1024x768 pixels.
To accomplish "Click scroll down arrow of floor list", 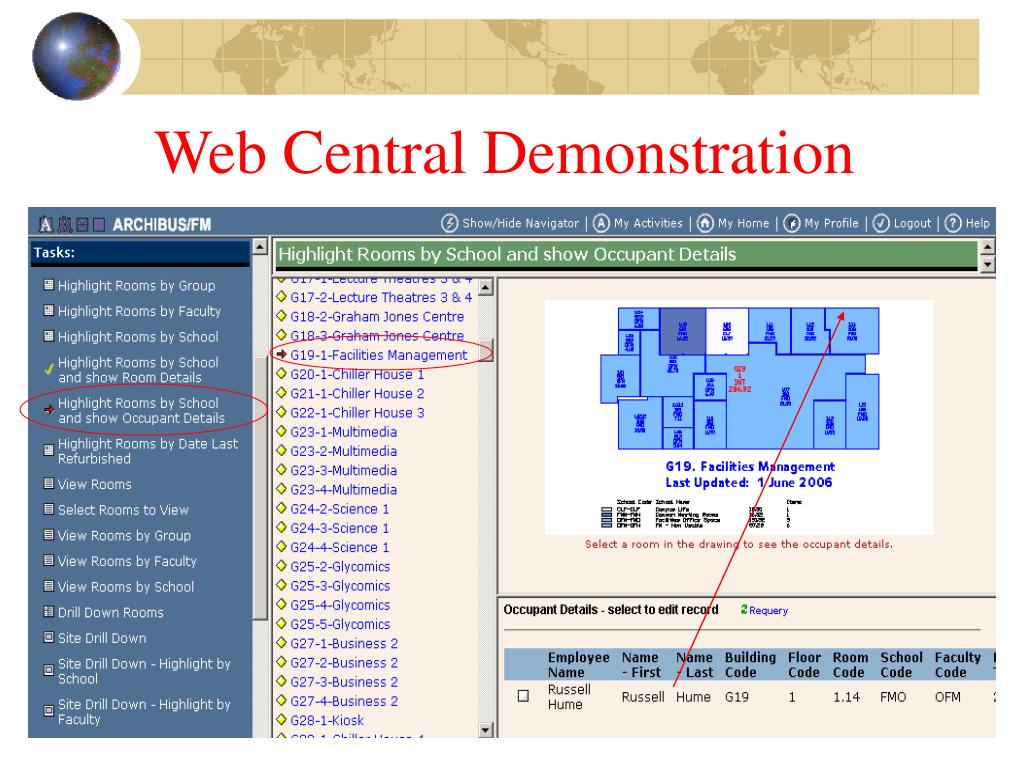I will tap(485, 729).
